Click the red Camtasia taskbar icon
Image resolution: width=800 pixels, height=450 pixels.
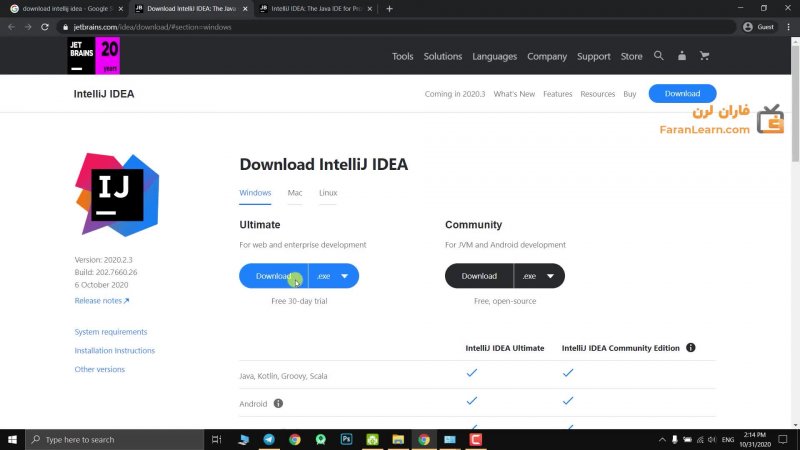click(x=476, y=439)
